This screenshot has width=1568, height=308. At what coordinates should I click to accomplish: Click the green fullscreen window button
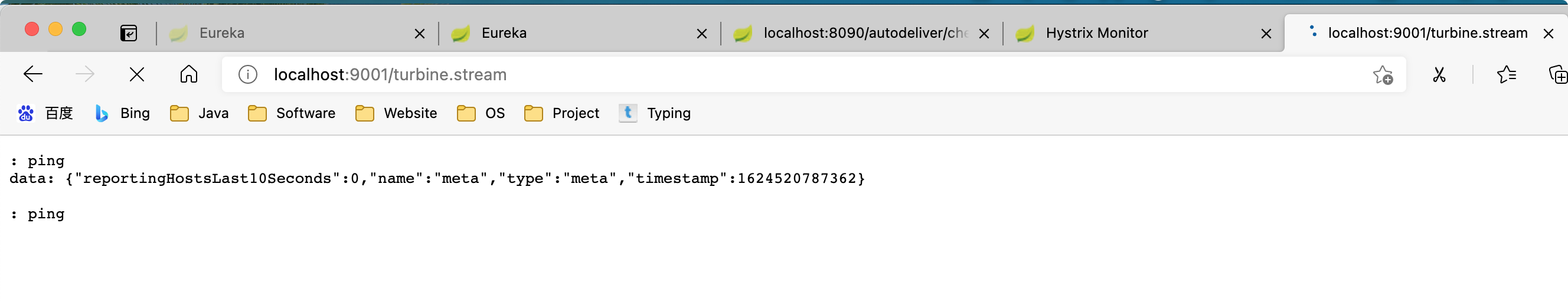[79, 30]
